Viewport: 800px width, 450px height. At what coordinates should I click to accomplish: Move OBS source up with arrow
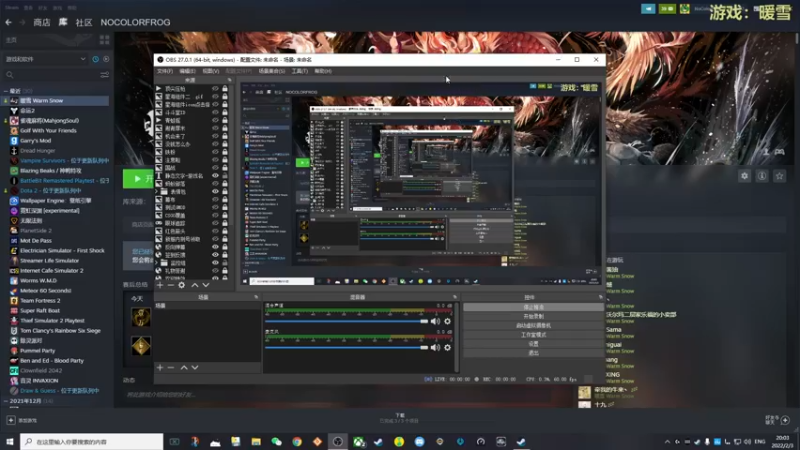pos(194,285)
